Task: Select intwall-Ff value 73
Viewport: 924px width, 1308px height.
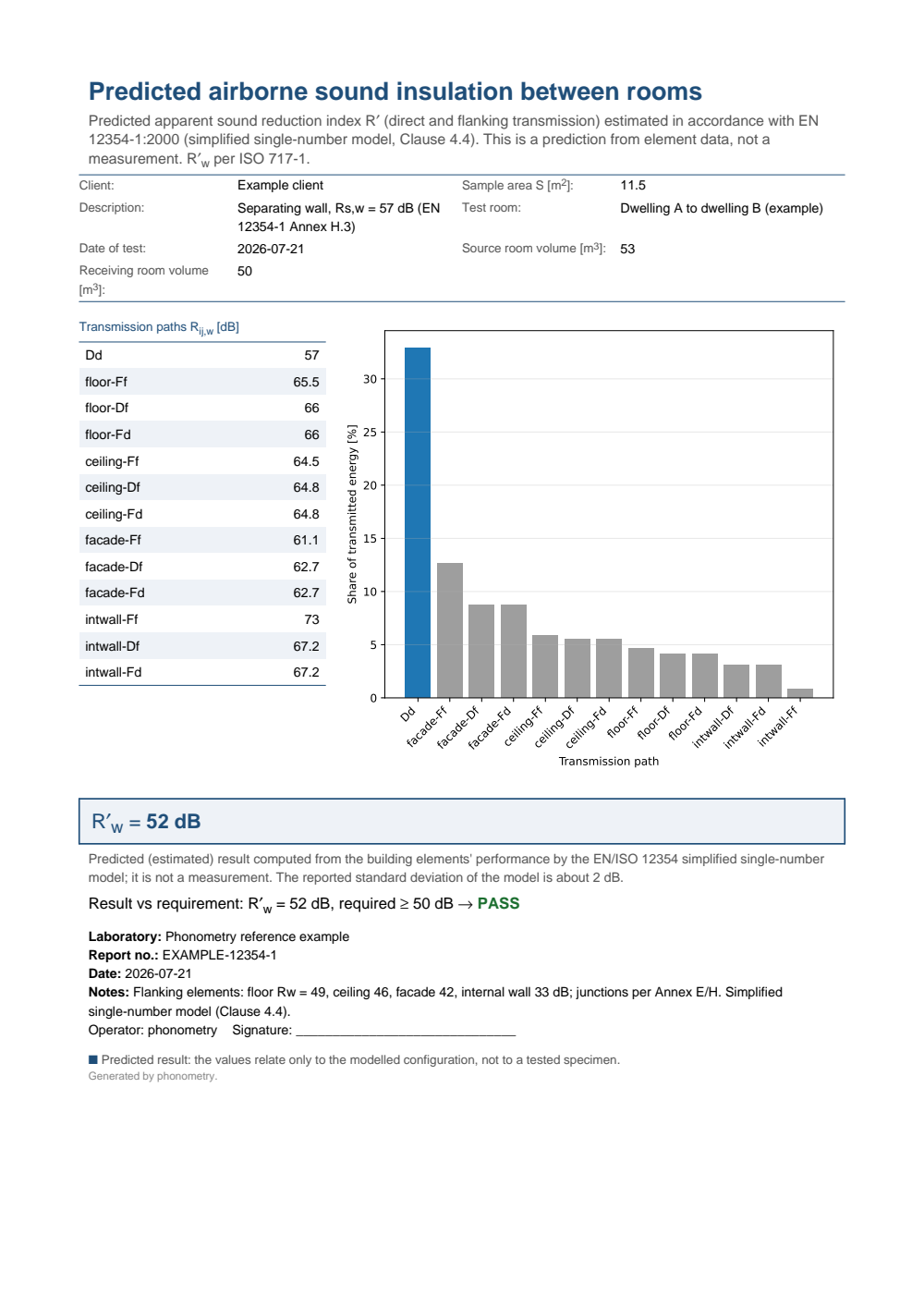Action: pos(311,619)
